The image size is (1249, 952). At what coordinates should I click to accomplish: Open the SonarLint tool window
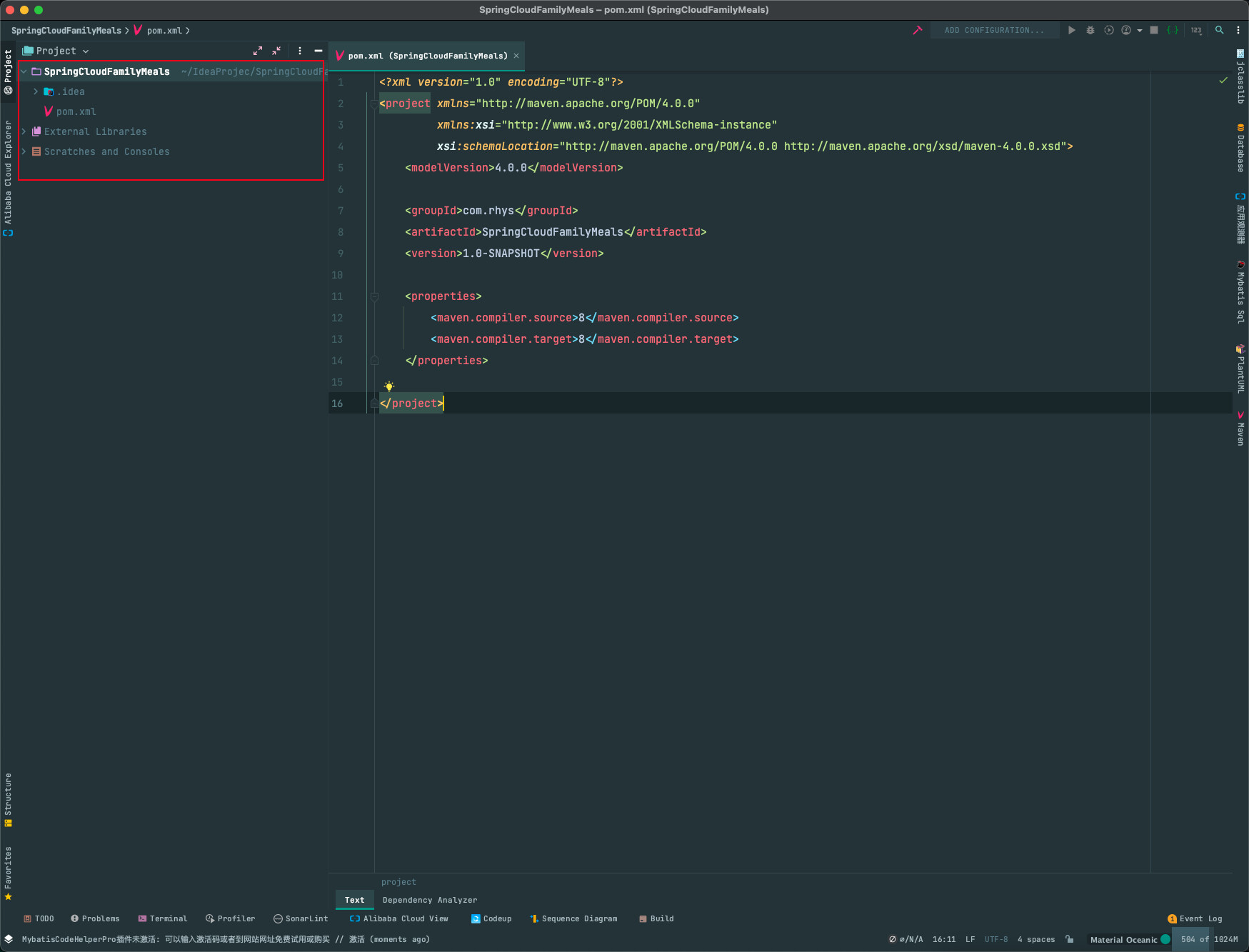[x=301, y=918]
